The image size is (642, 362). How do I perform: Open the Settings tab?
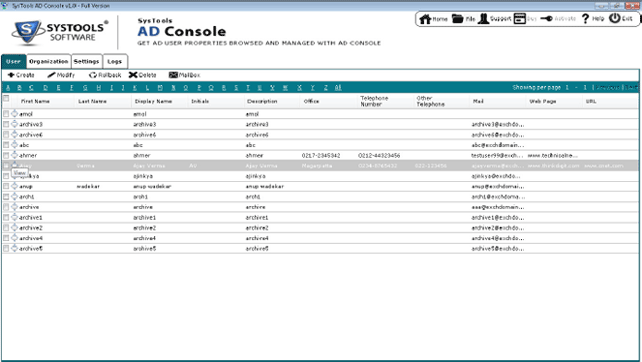(86, 61)
